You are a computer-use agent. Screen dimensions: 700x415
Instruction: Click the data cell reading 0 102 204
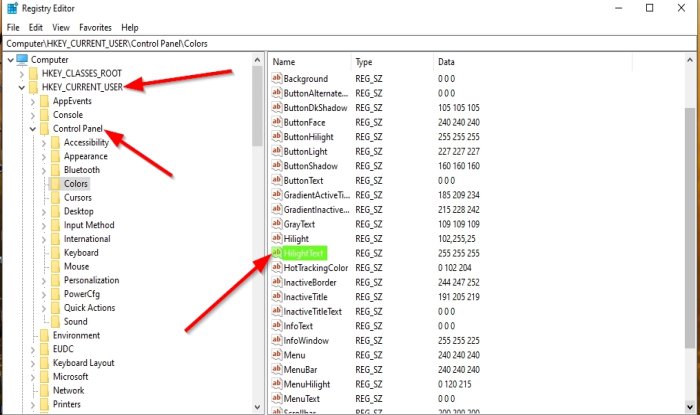[x=454, y=267]
